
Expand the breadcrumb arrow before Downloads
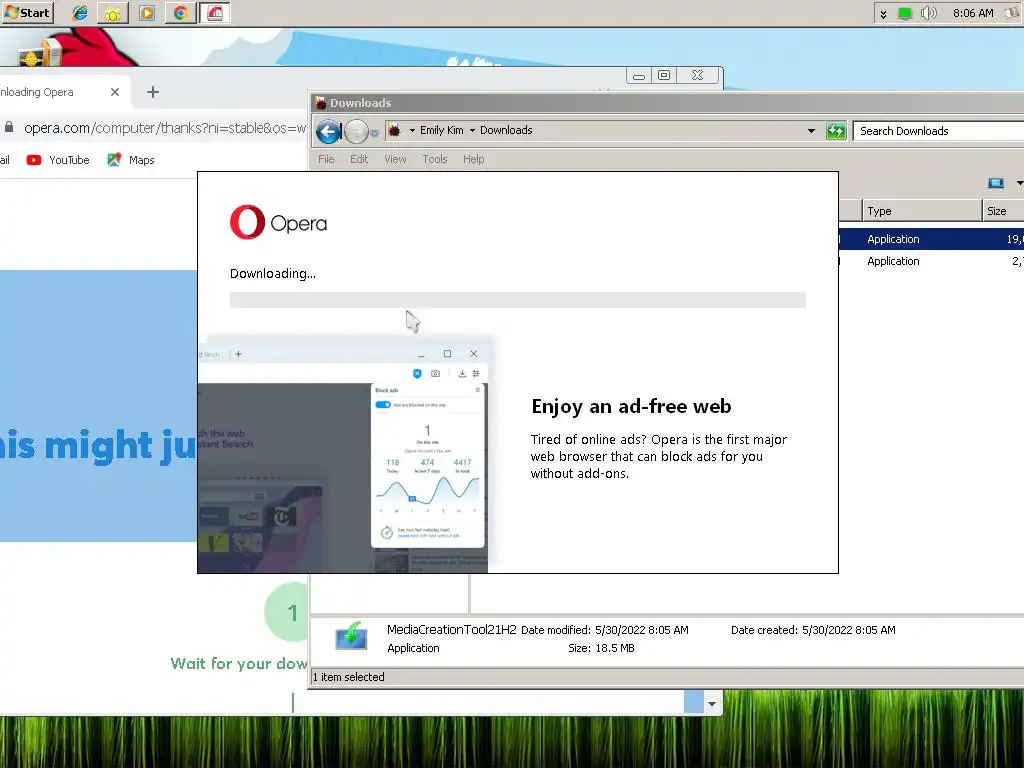coord(472,131)
